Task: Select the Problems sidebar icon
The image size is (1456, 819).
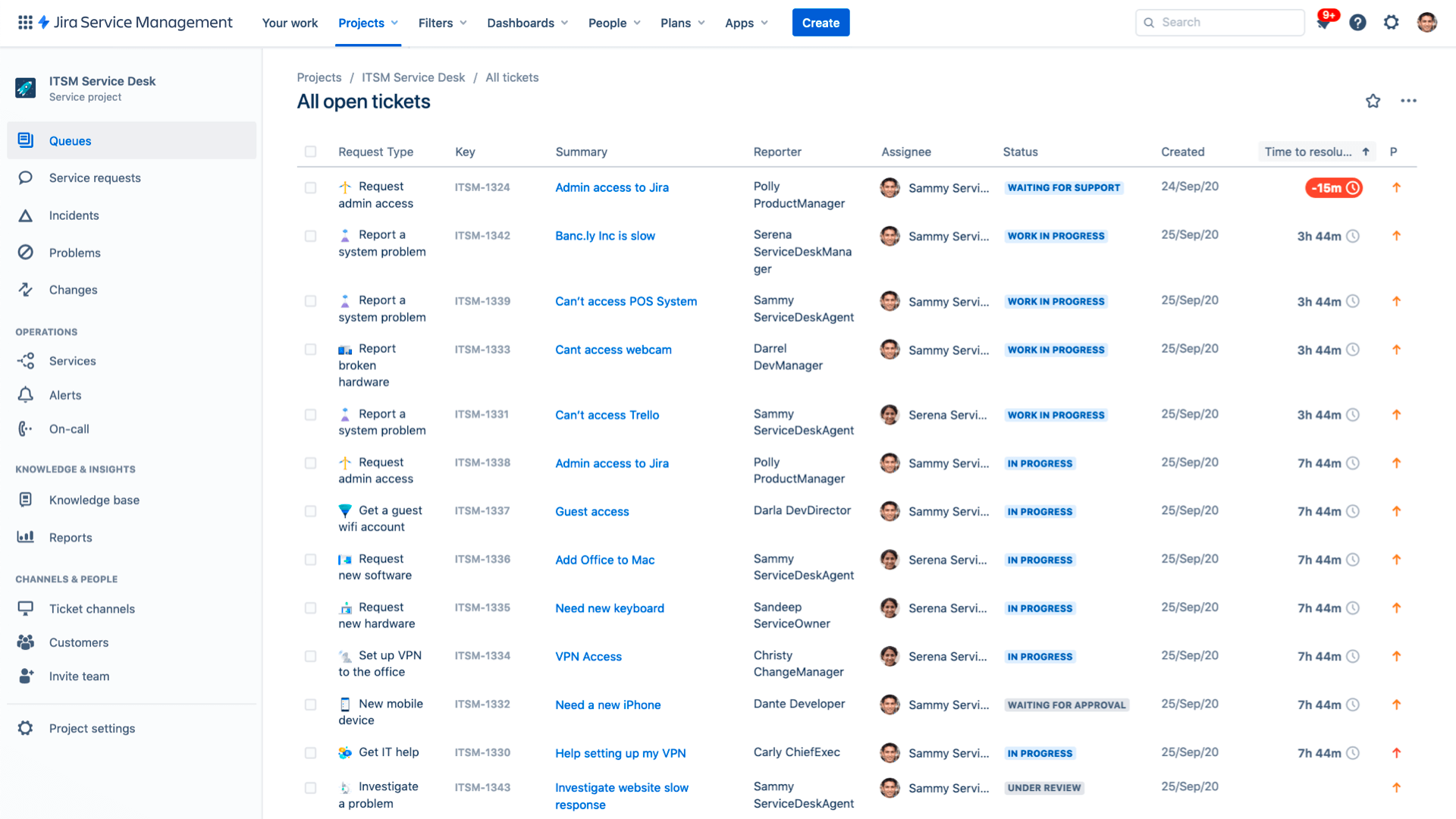Action: click(27, 252)
